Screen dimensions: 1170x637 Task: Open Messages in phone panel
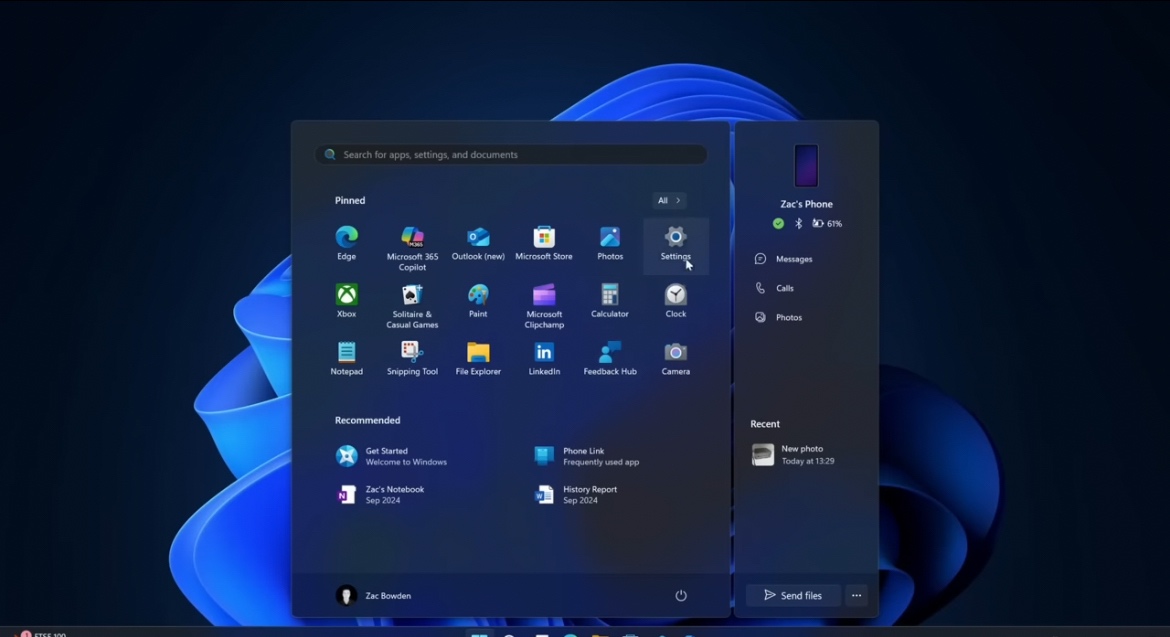click(783, 259)
